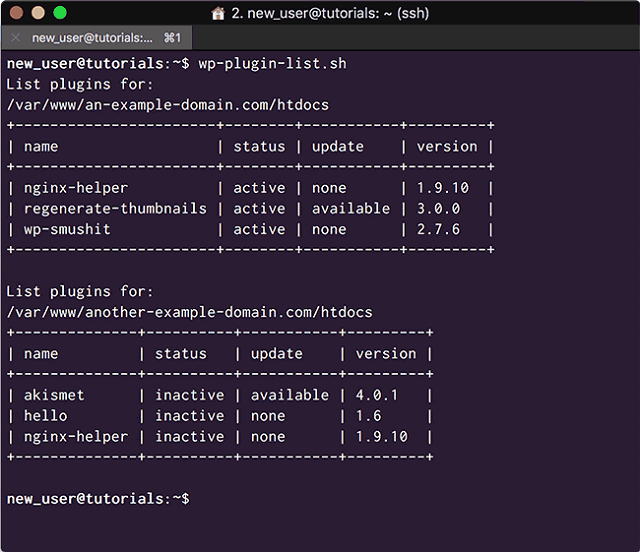The height and width of the screenshot is (552, 640).
Task: Click version 1.6 of hello
Action: (369, 416)
